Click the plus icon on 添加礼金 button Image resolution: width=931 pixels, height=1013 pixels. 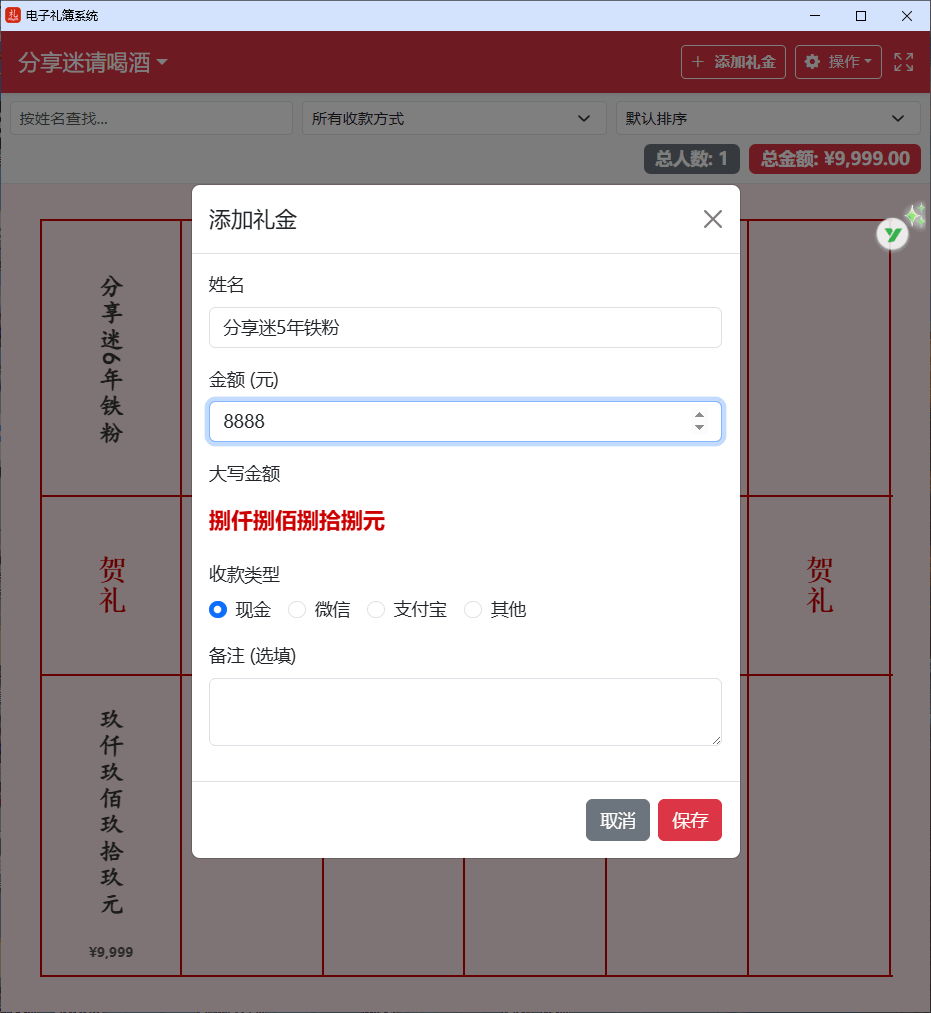(x=699, y=61)
